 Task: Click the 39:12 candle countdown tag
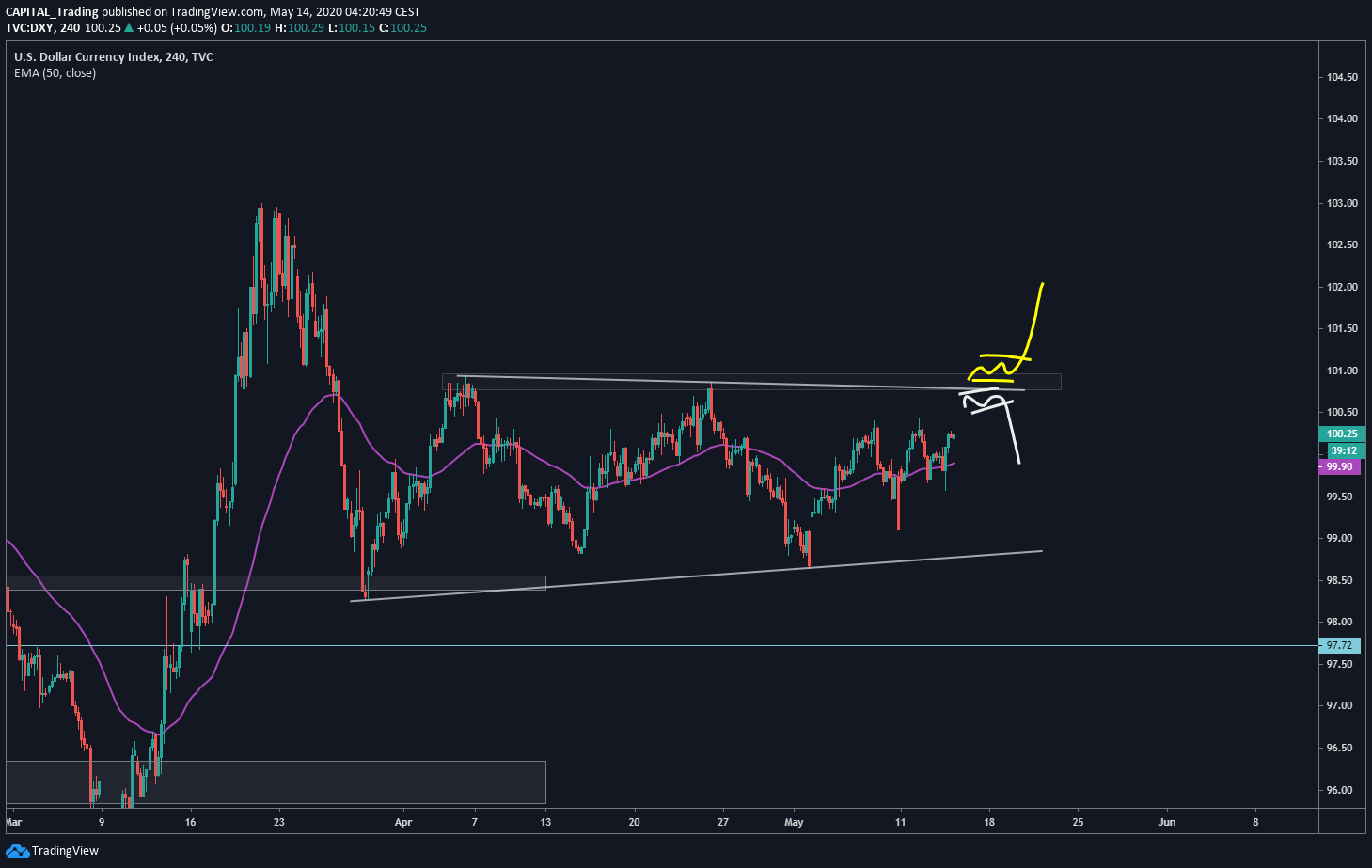[x=1342, y=450]
